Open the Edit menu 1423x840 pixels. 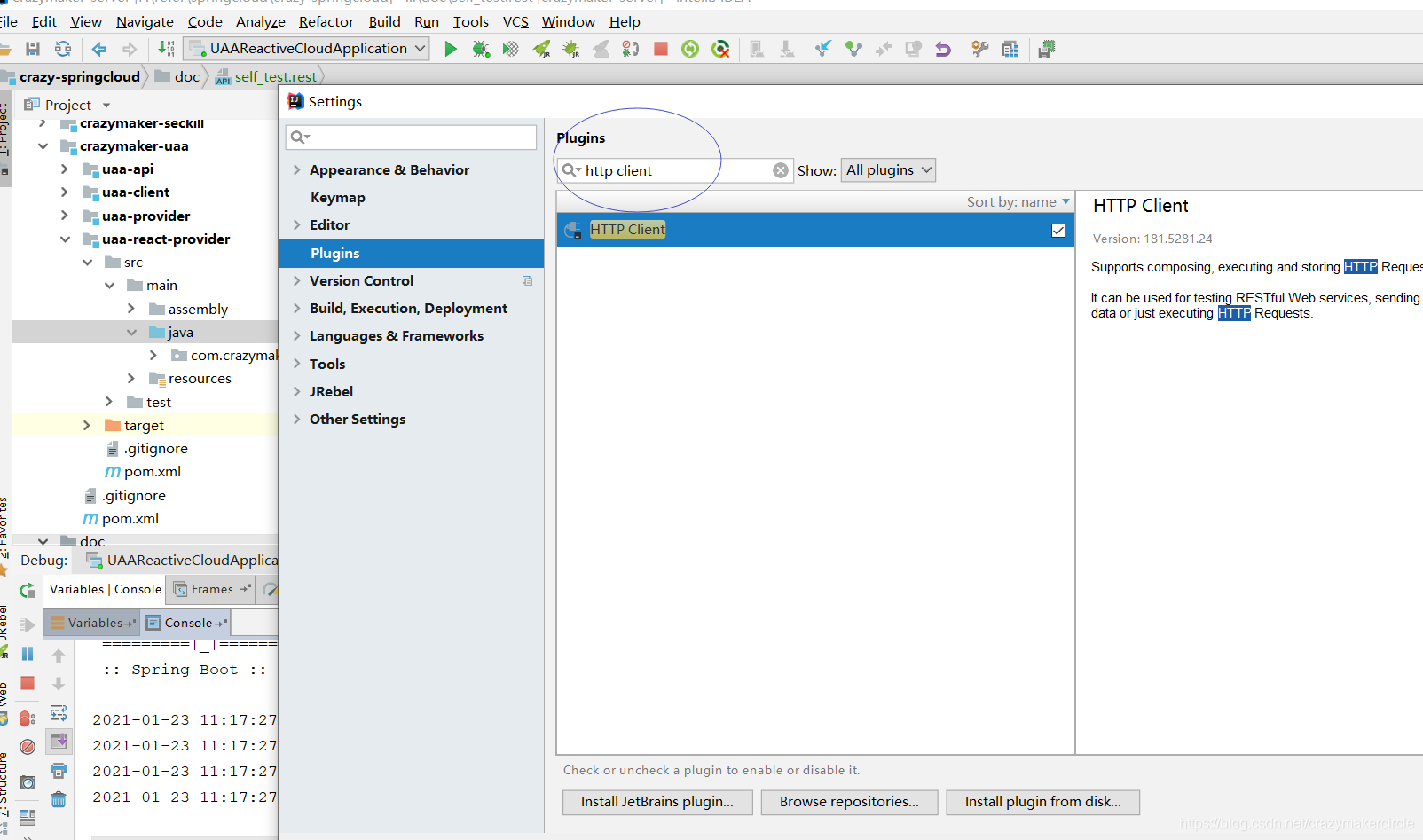pos(44,21)
